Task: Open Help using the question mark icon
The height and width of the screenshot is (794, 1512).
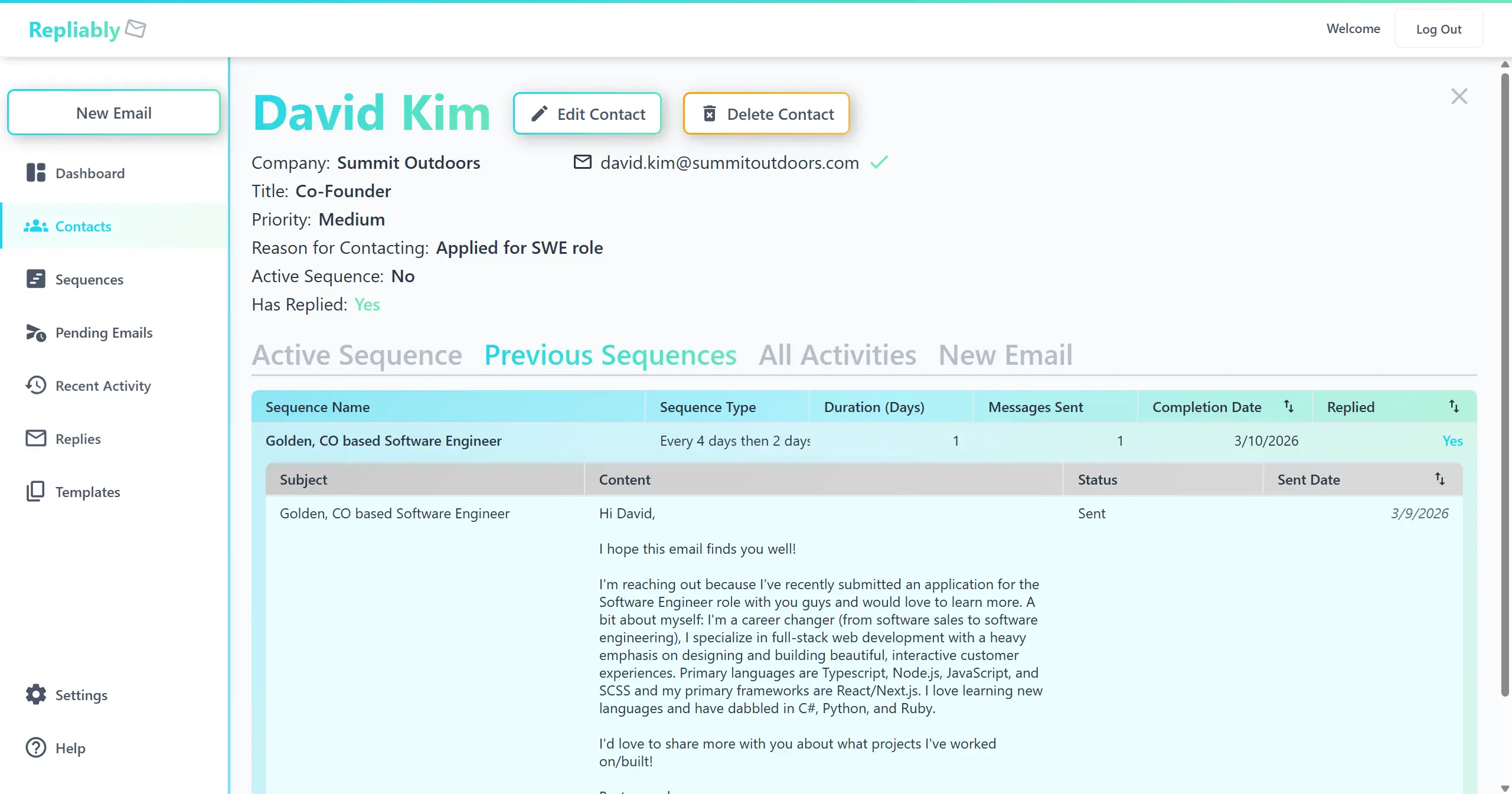Action: pos(35,747)
